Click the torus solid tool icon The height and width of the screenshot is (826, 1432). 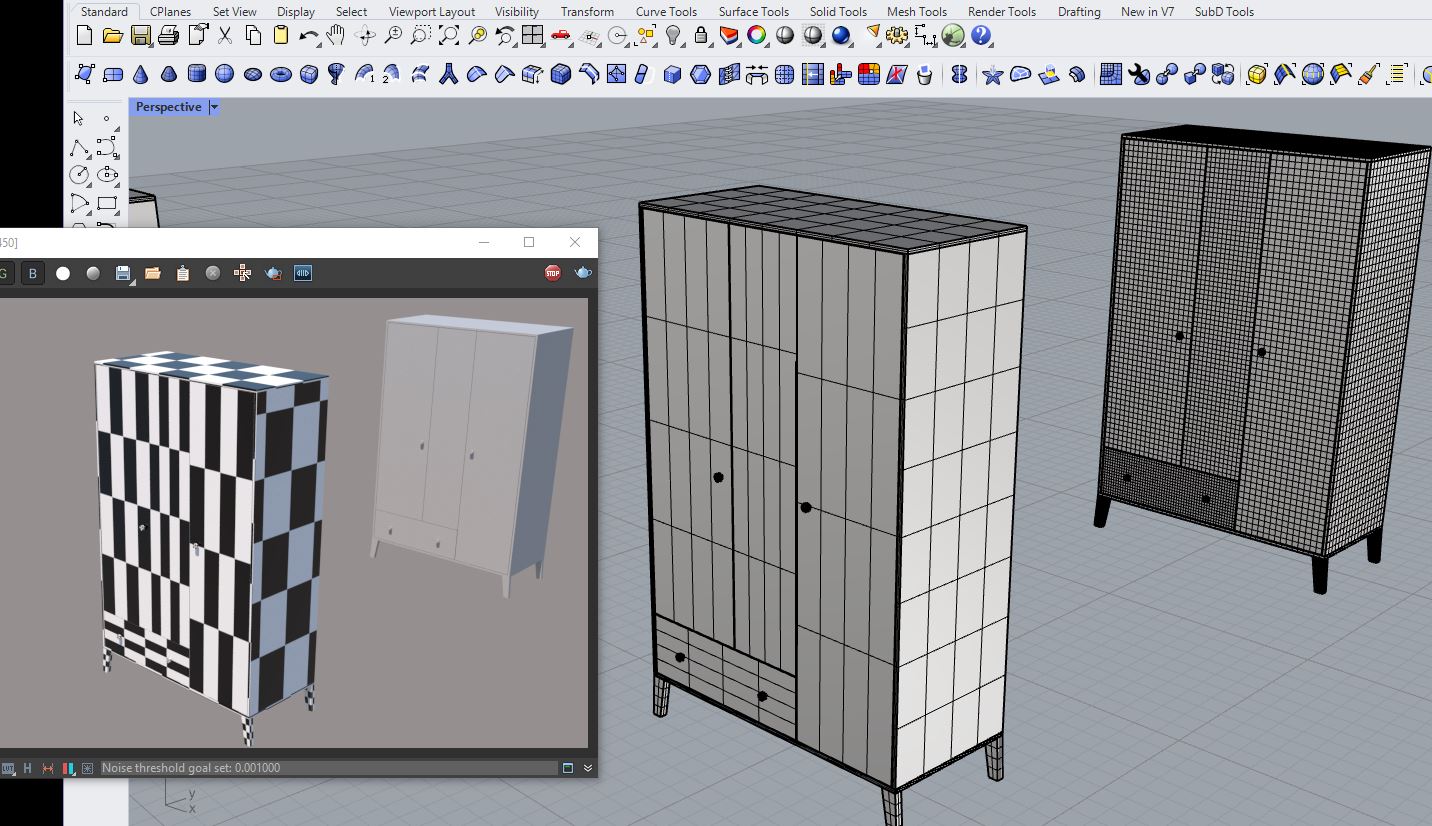[281, 74]
